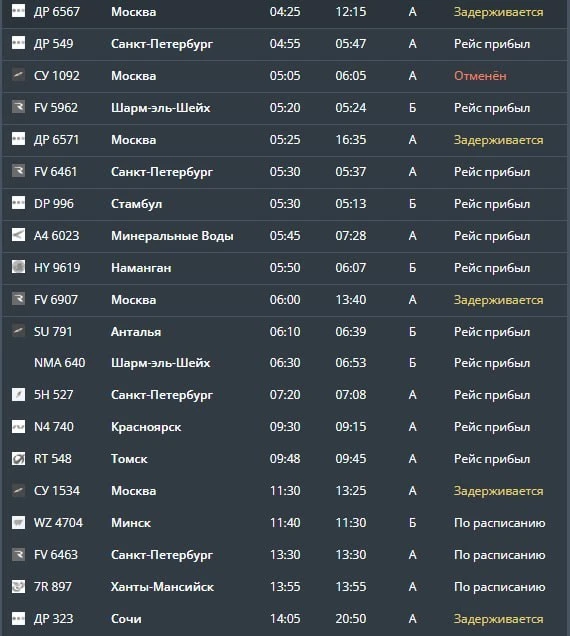The height and width of the screenshot is (636, 570).
Task: Click По расписанию status for Минск flight
Action: [499, 523]
